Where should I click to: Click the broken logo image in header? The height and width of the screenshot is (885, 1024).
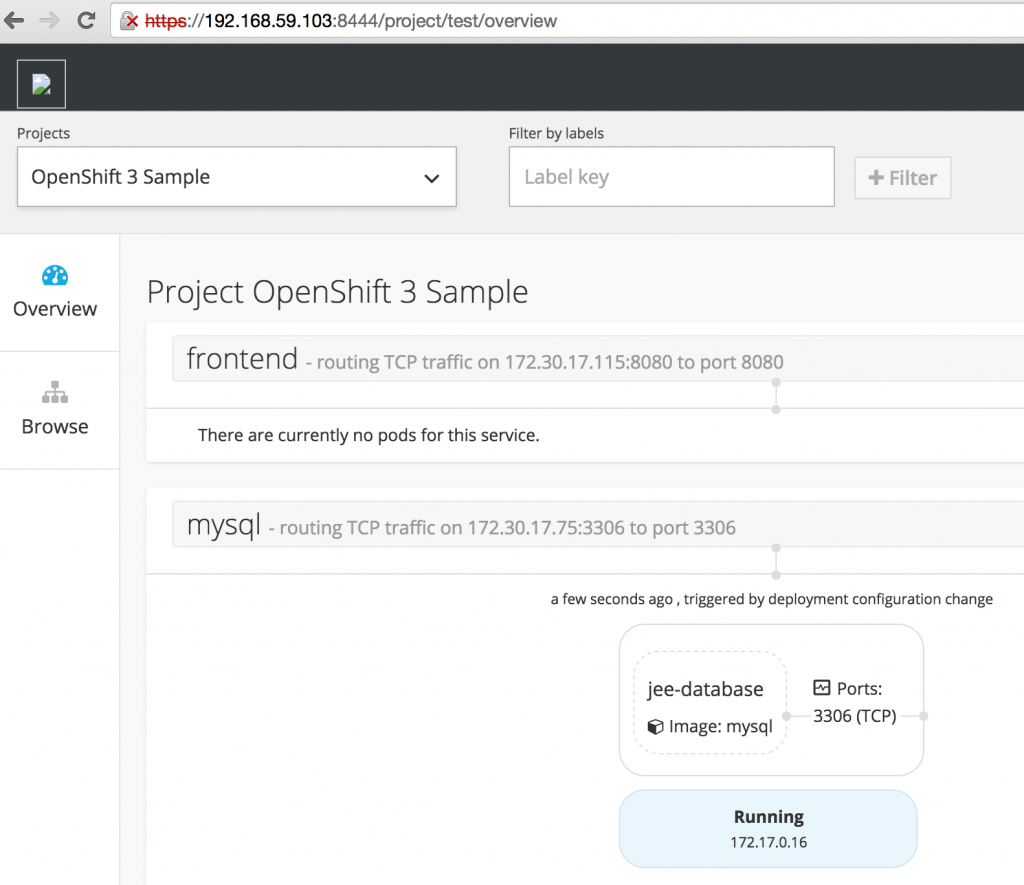41,84
